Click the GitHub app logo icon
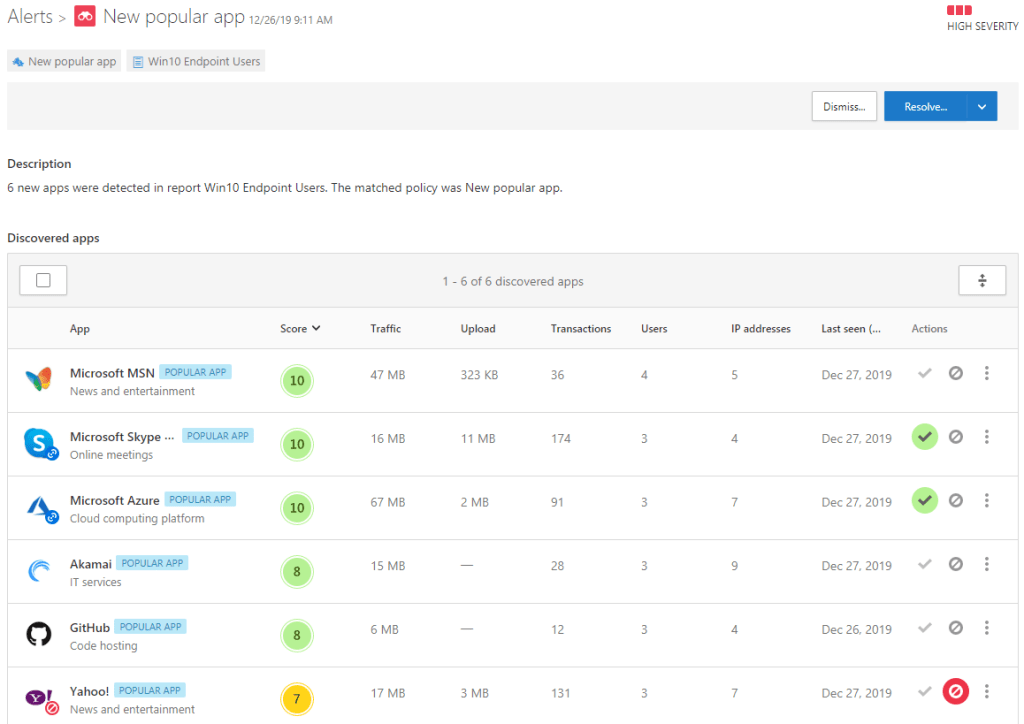Viewport: 1024px width, 724px height. pos(38,634)
